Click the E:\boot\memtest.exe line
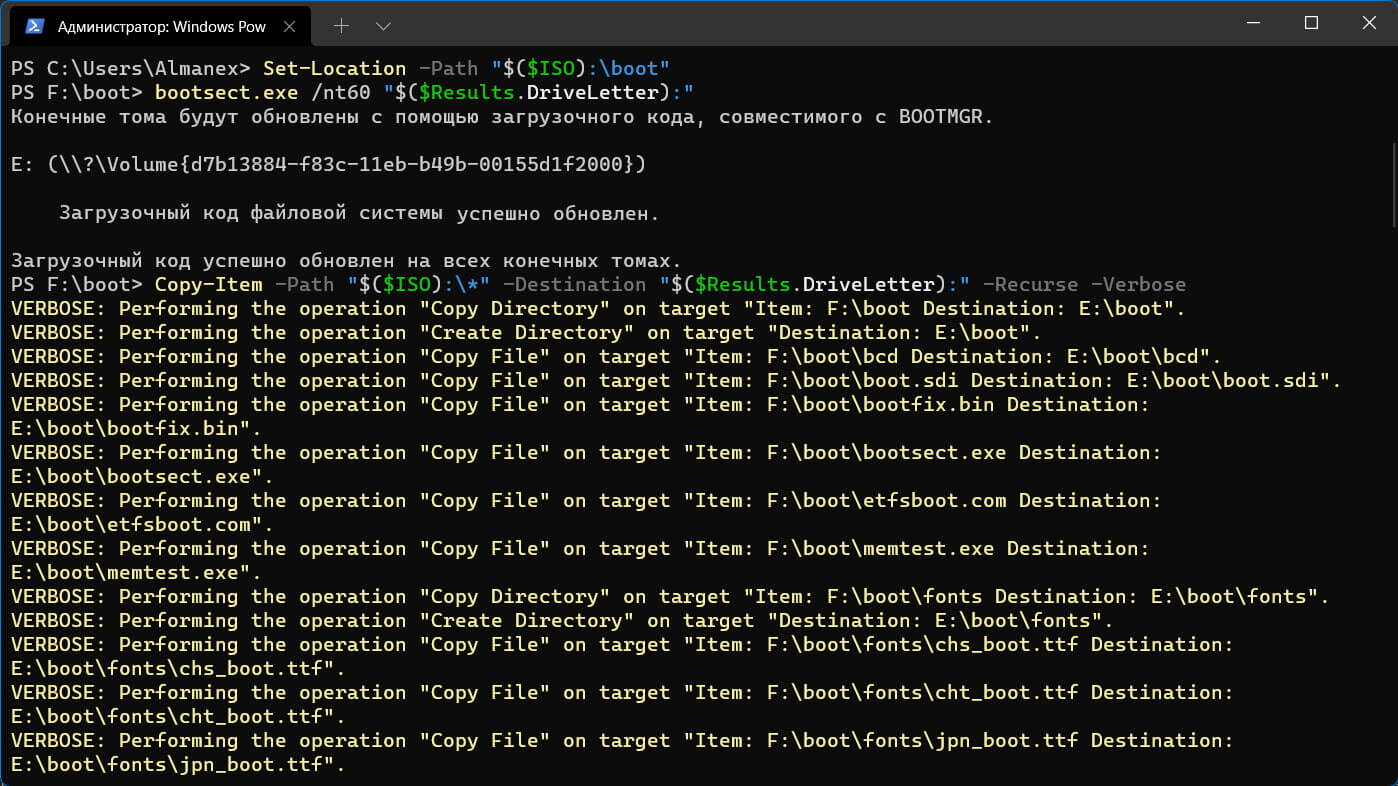The width and height of the screenshot is (1398, 786). coord(136,572)
